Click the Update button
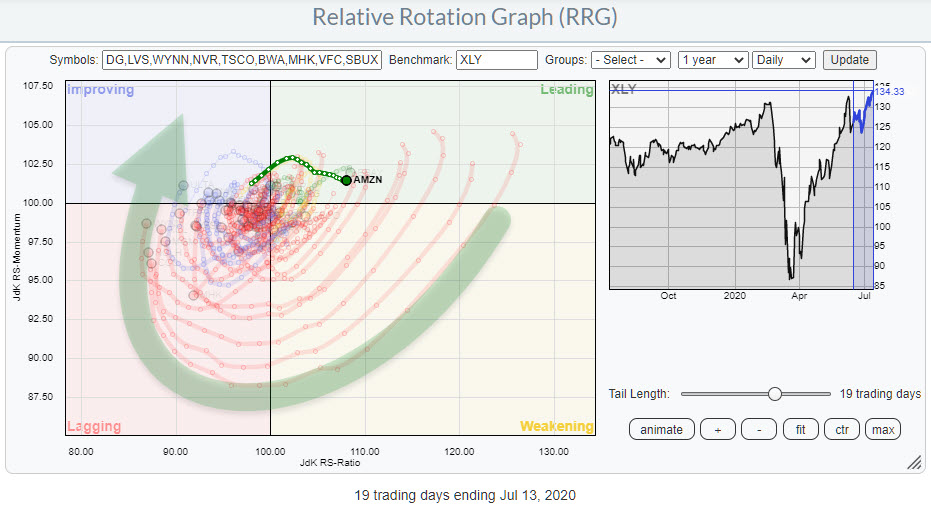This screenshot has width=931, height=507. pos(849,60)
